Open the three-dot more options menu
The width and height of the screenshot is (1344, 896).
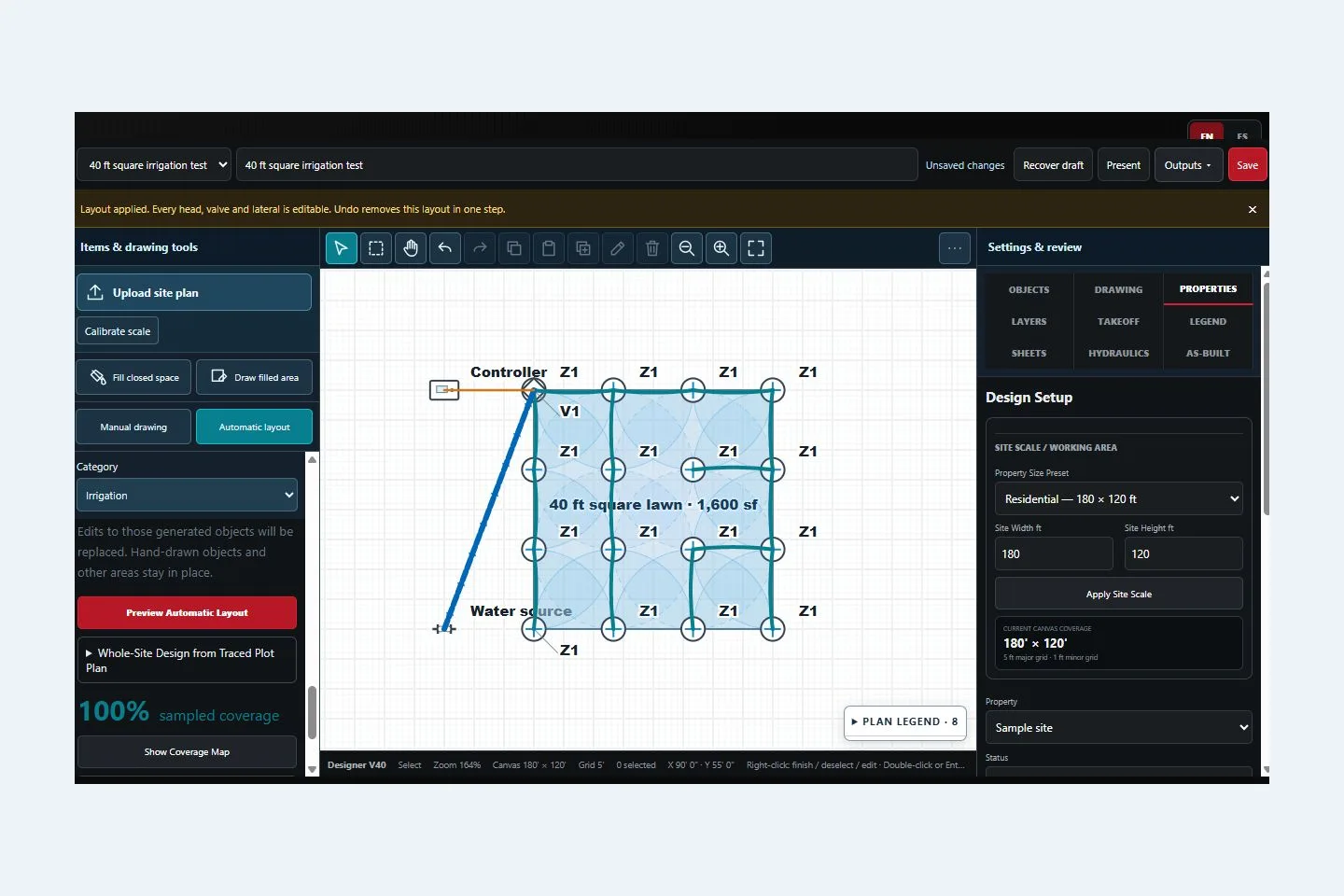pos(955,248)
